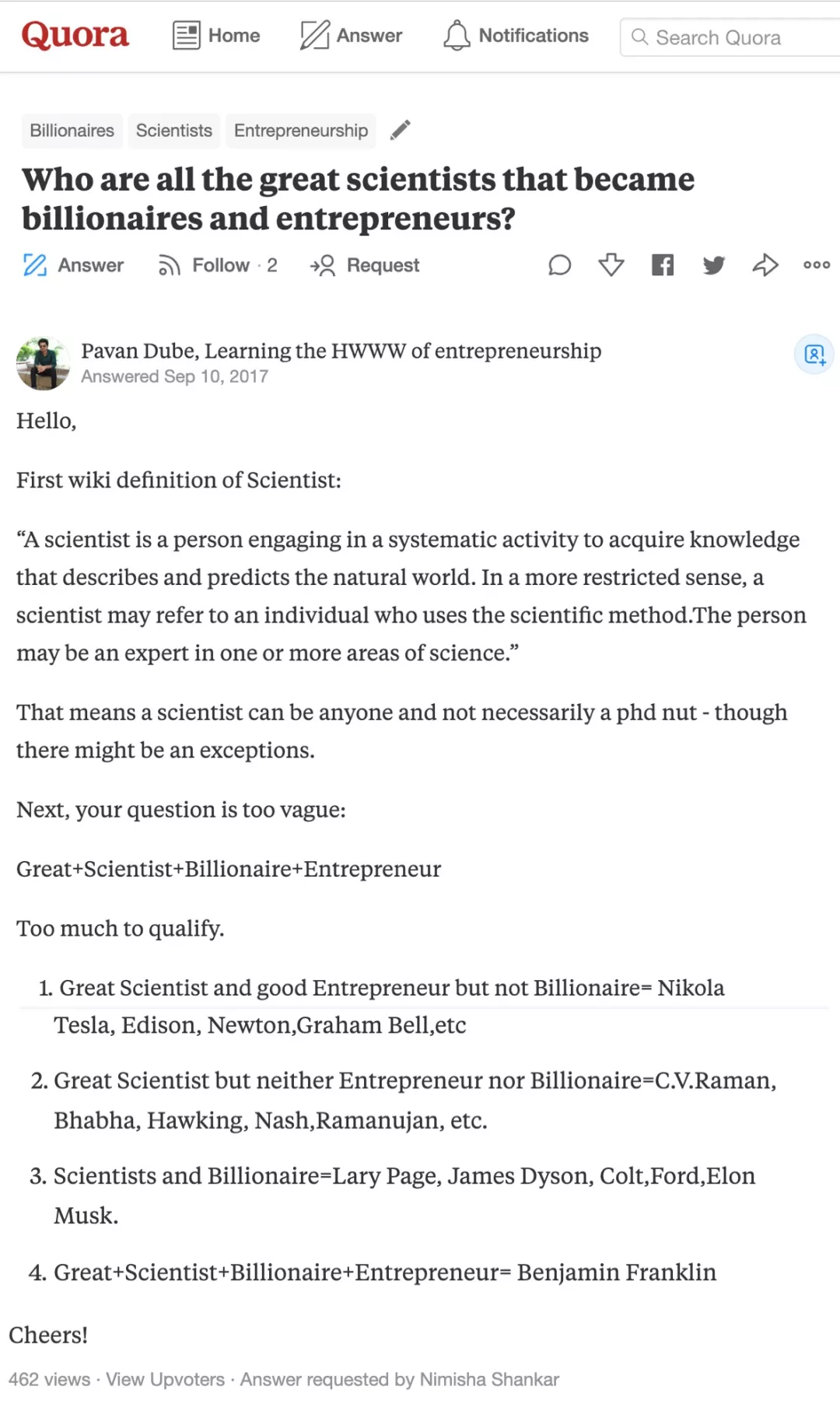
Task: Downvote the question
Action: 611,265
